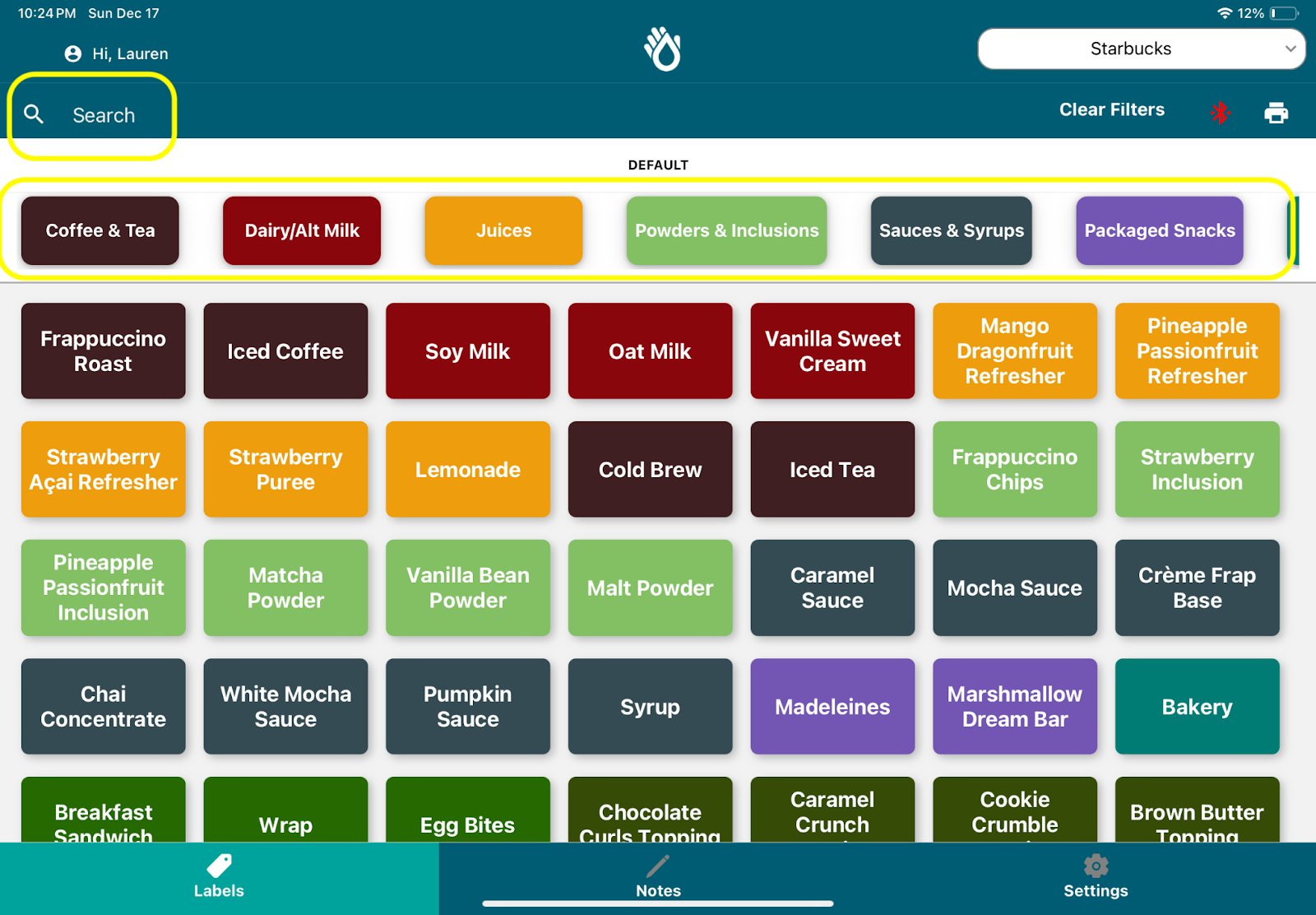Tap Mango Dragonfruit Refresher label
The height and width of the screenshot is (915, 1316).
pyautogui.click(x=1015, y=351)
